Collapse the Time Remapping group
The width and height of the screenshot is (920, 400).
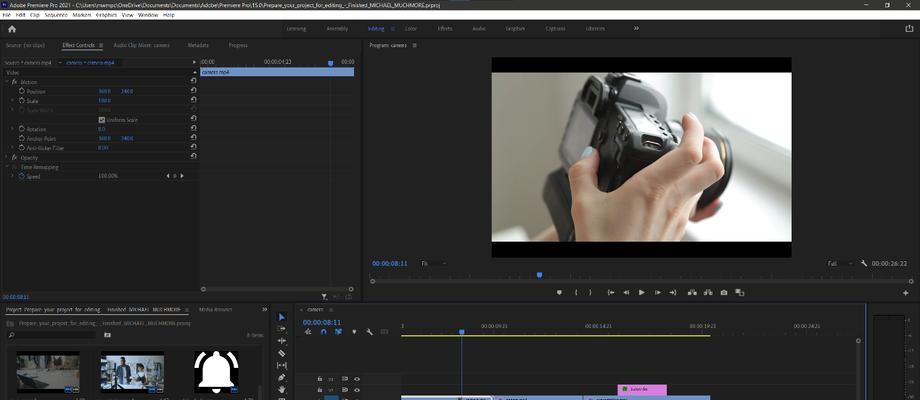click(x=8, y=167)
